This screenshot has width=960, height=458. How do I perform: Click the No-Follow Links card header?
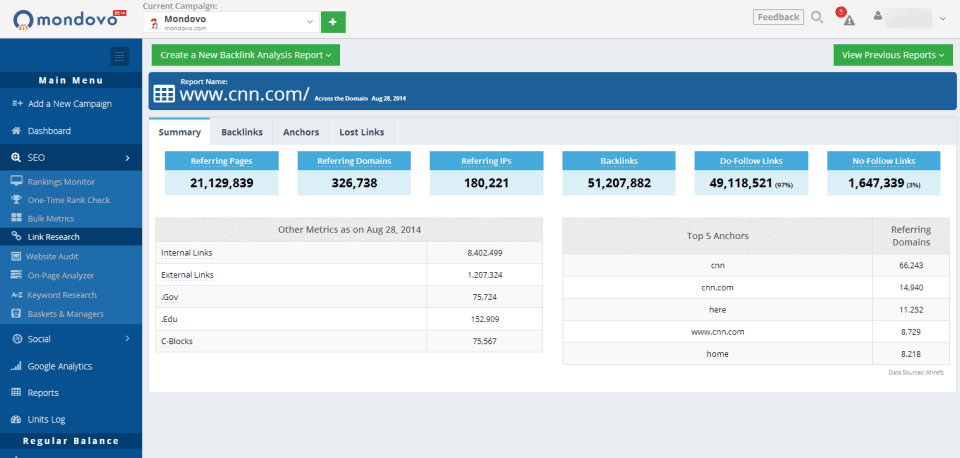tap(883, 161)
